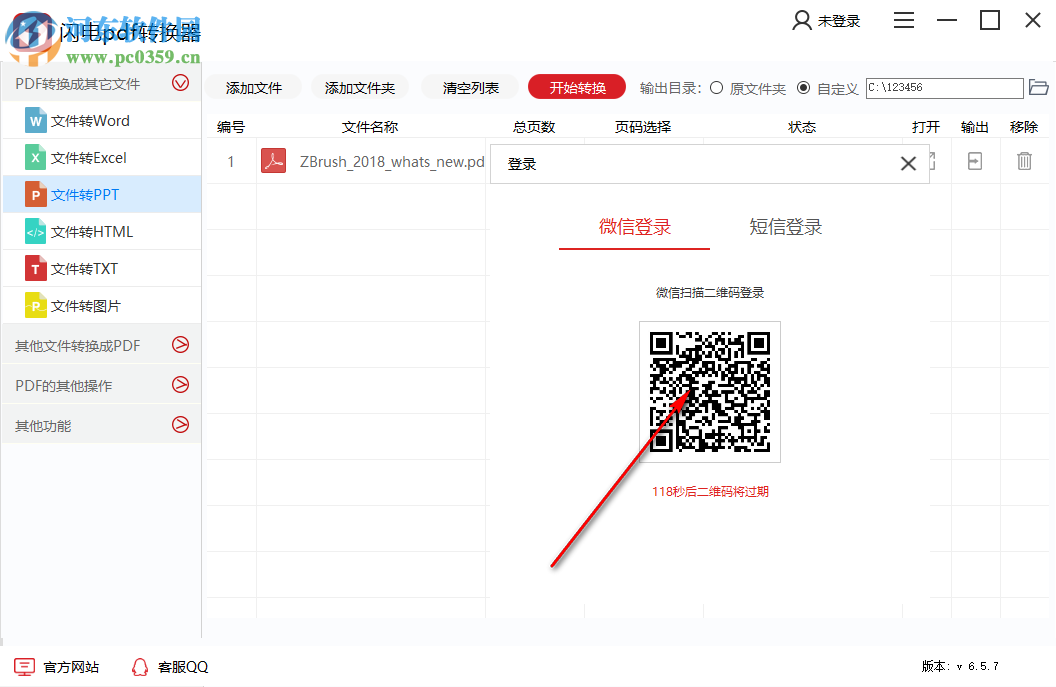Click the 状态 column header

click(x=802, y=127)
